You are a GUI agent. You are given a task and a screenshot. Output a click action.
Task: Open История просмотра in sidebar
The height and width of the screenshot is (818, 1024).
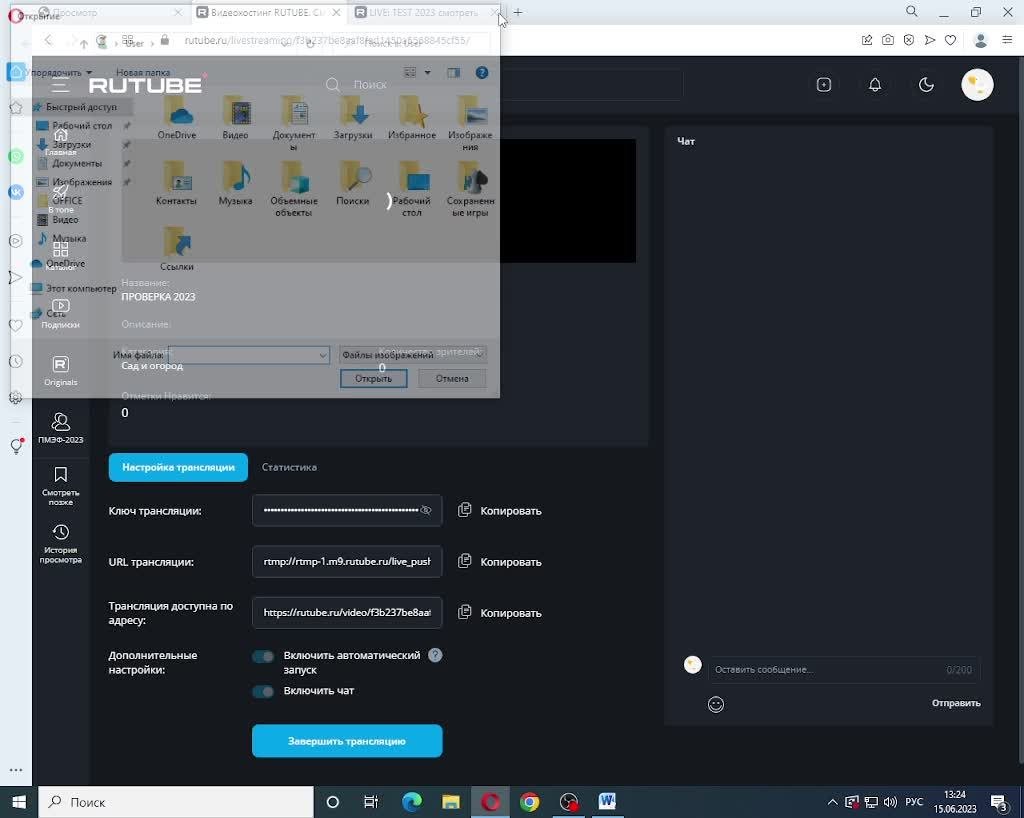60,543
